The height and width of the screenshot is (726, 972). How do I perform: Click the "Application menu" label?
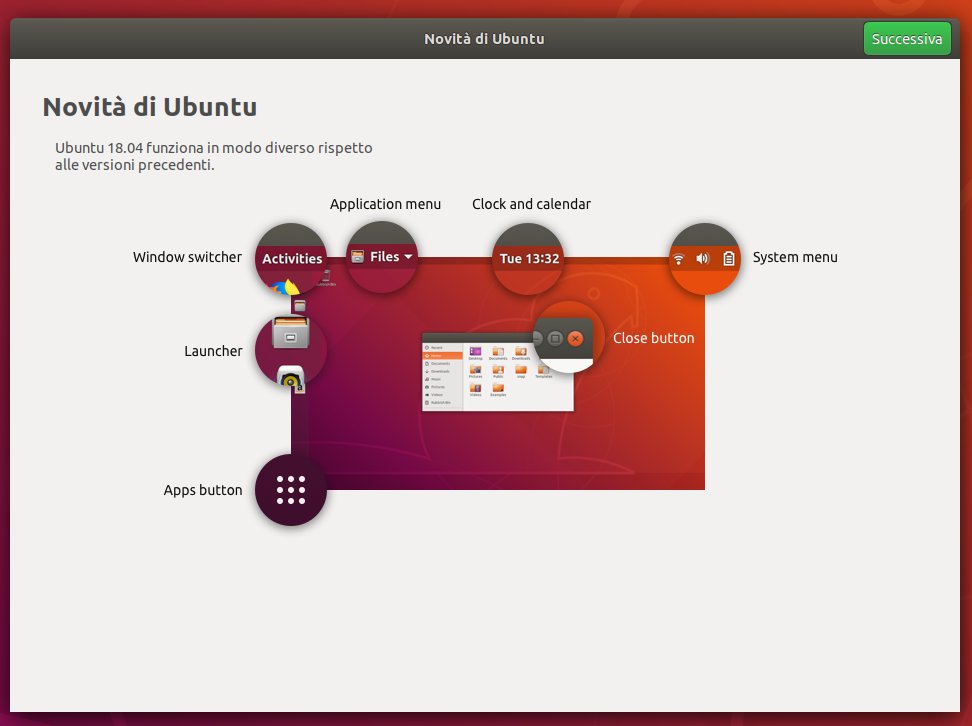pos(385,205)
